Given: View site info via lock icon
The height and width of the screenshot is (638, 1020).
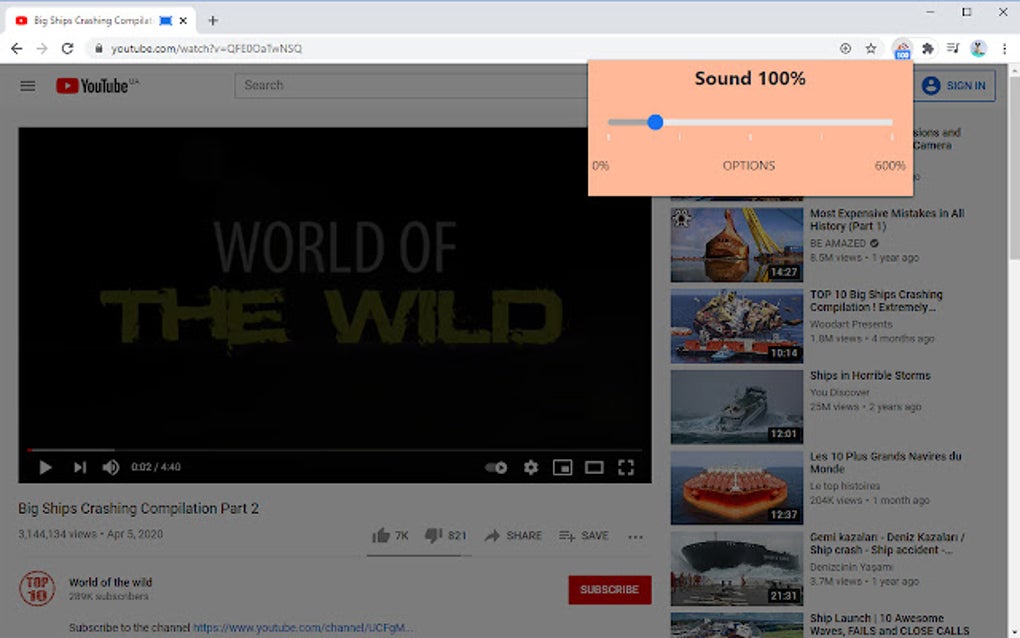Looking at the screenshot, I should [x=99, y=48].
